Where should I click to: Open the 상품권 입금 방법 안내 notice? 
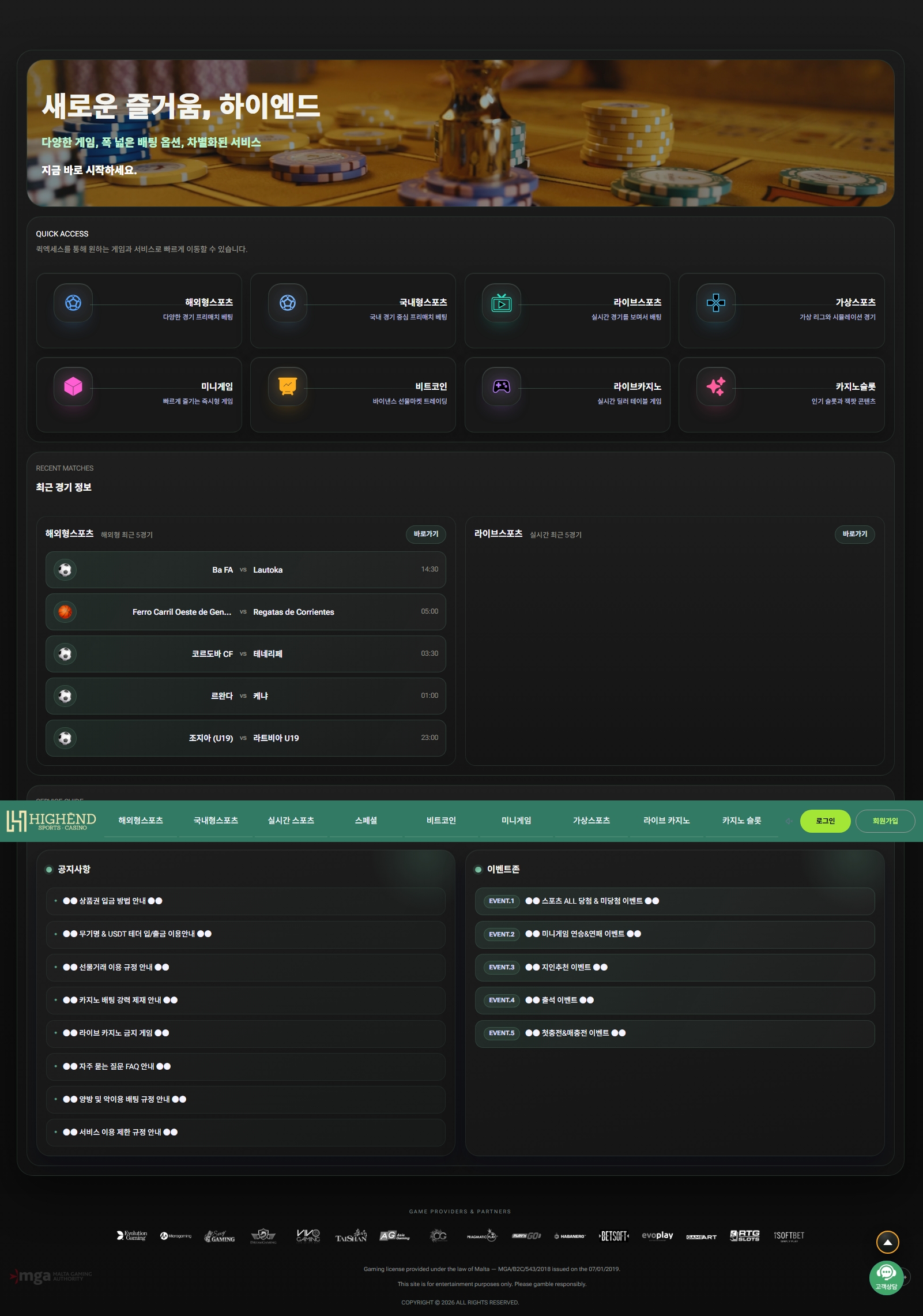pos(246,901)
